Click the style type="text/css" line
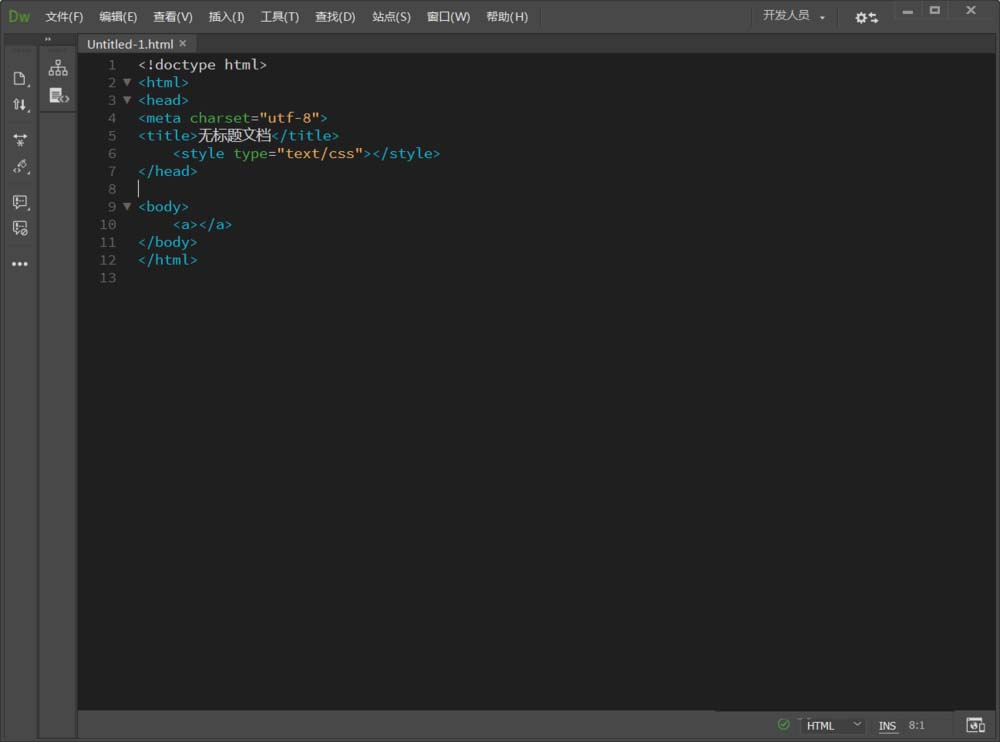 (306, 154)
